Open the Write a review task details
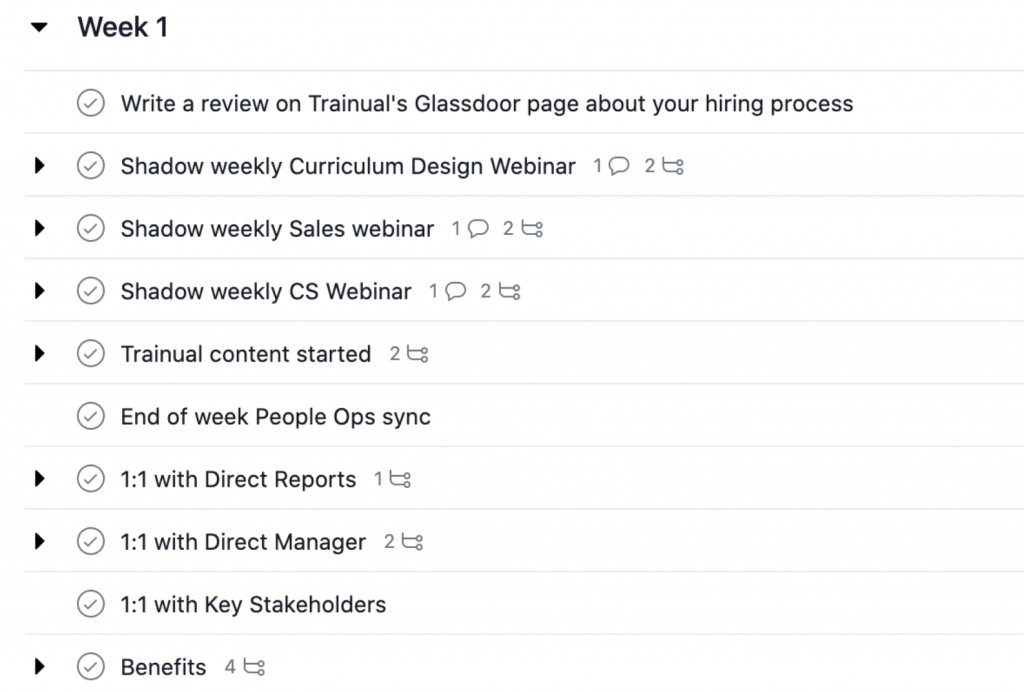Screen dimensions: 1024x692 487,103
